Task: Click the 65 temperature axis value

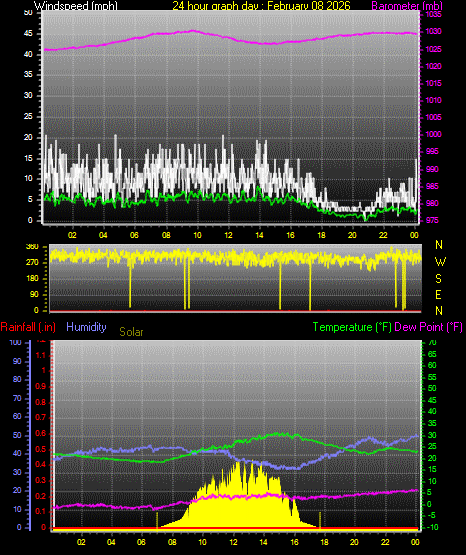Action: click(432, 354)
